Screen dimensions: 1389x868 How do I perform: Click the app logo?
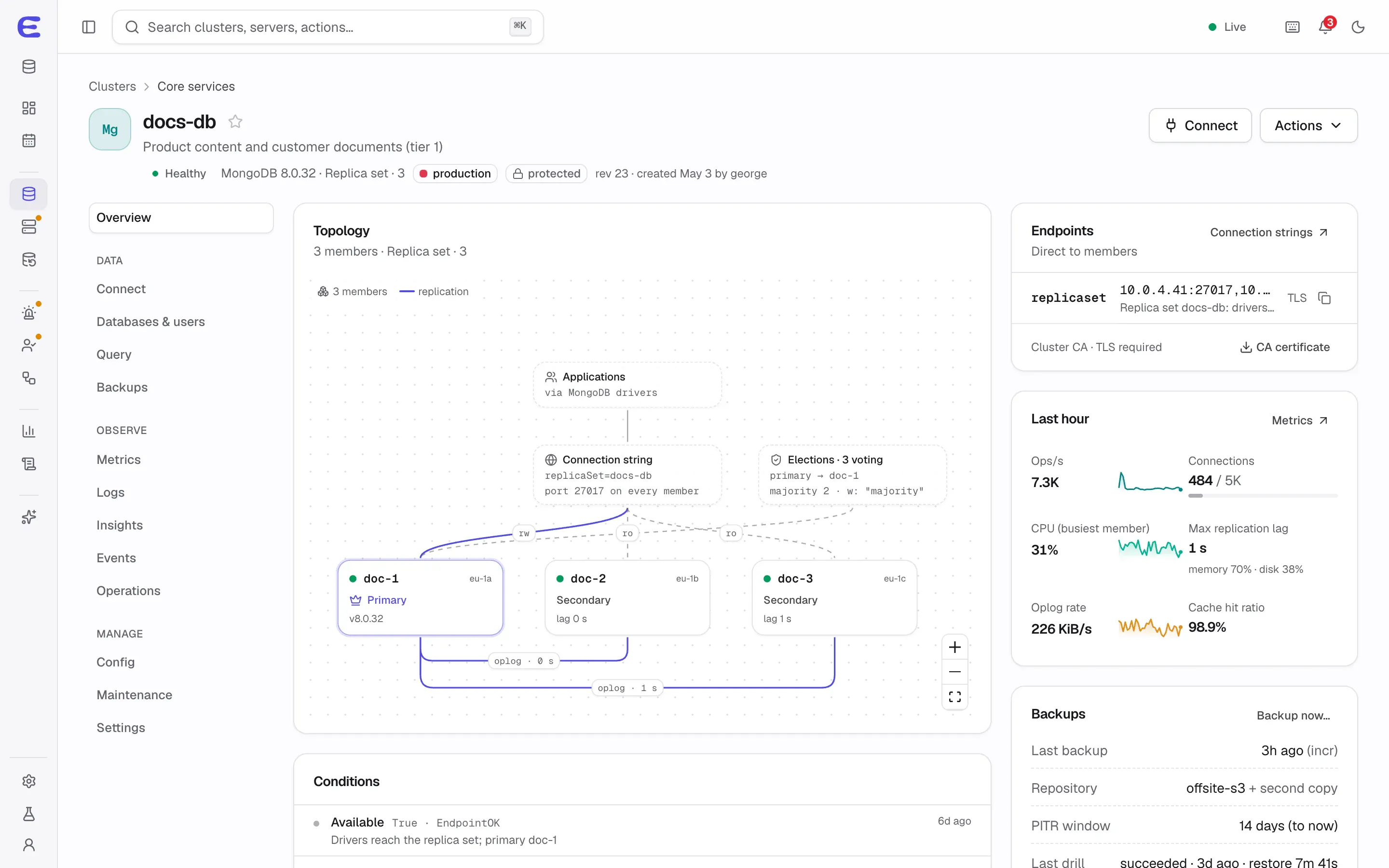point(29,27)
